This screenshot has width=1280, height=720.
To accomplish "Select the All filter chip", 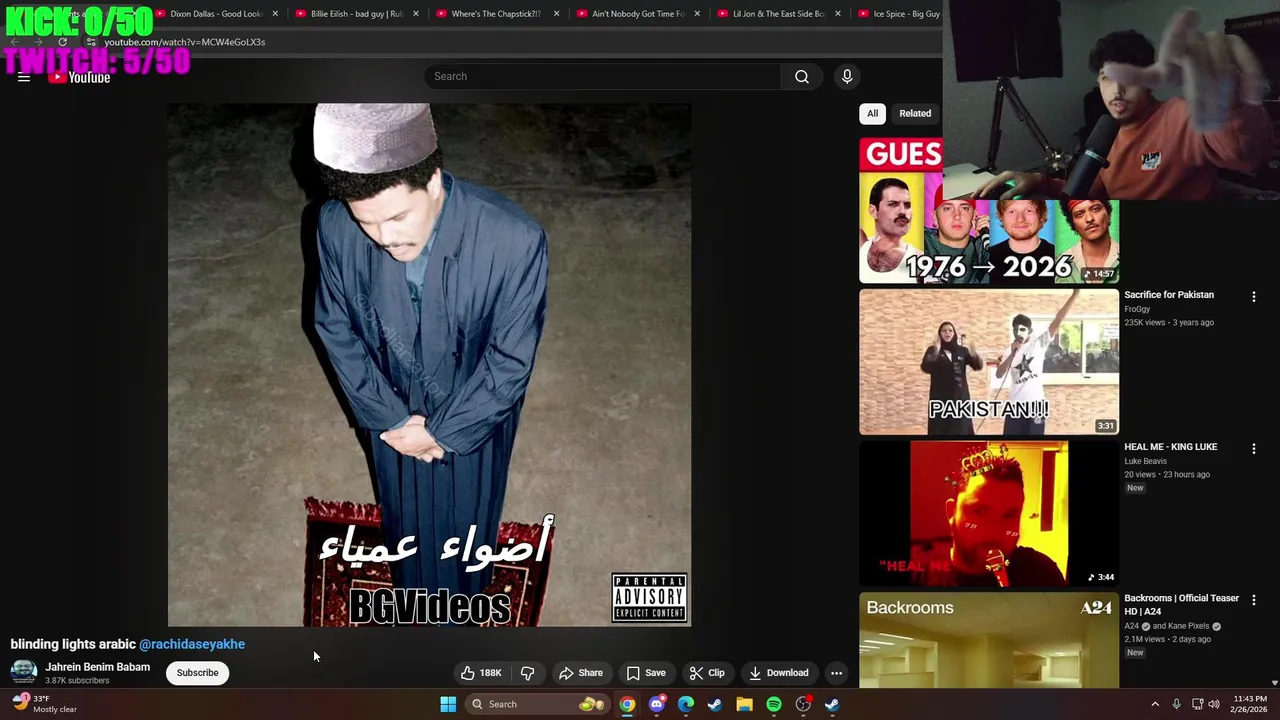I will [872, 113].
